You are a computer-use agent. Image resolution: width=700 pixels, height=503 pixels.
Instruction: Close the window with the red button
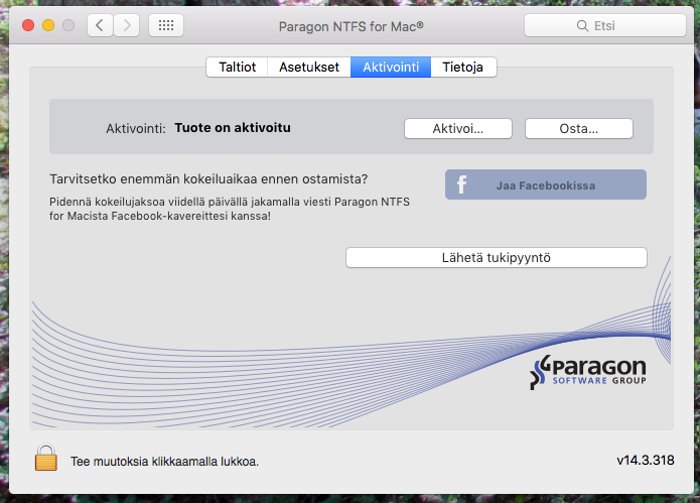28,25
